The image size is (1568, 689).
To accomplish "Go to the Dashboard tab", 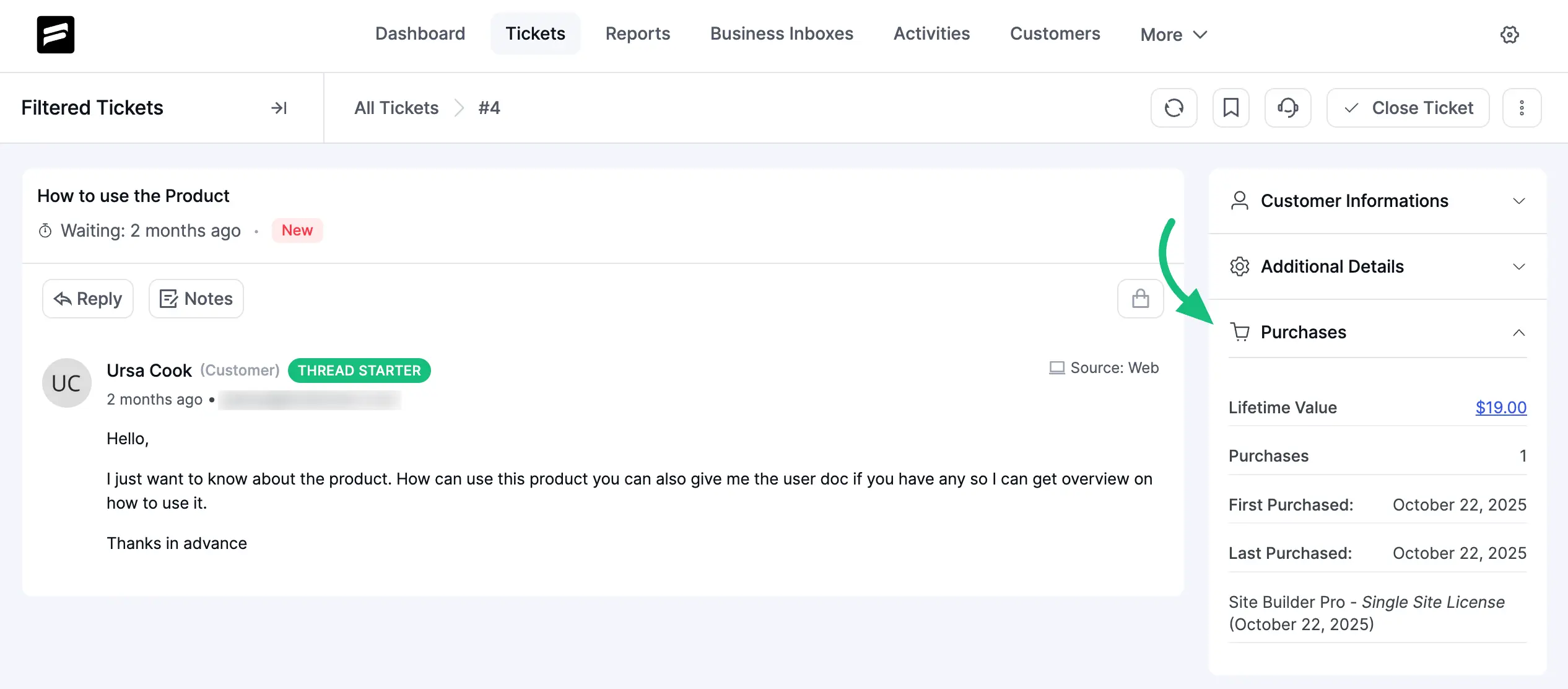I will [x=420, y=33].
